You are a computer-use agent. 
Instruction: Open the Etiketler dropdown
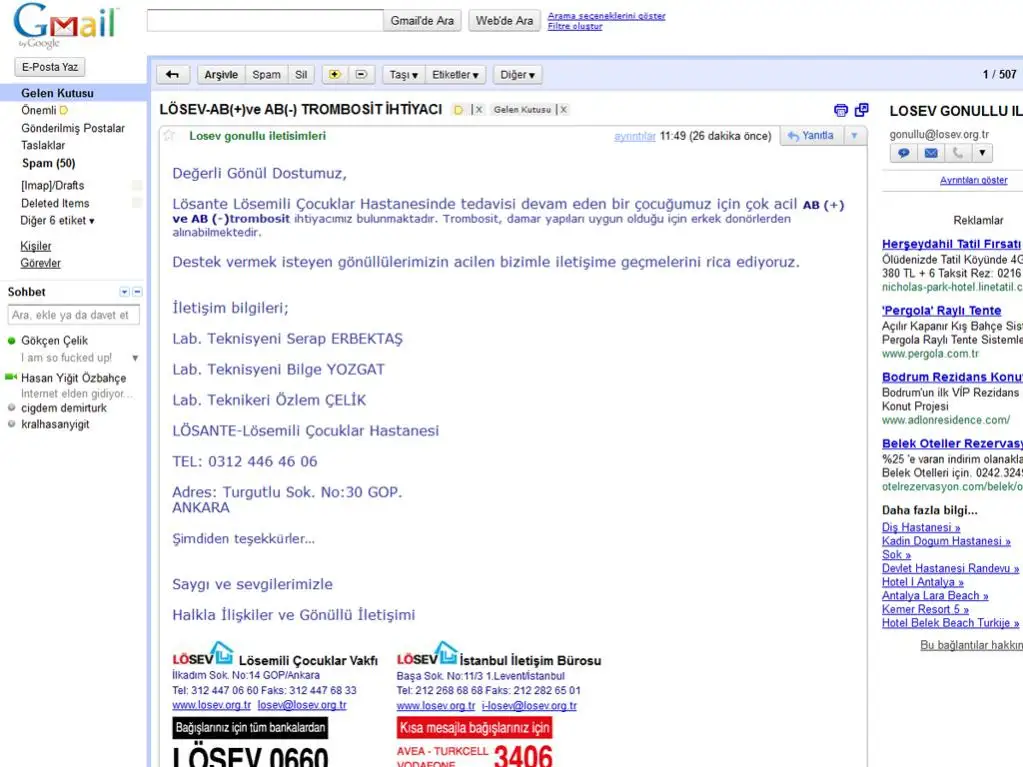pos(455,75)
